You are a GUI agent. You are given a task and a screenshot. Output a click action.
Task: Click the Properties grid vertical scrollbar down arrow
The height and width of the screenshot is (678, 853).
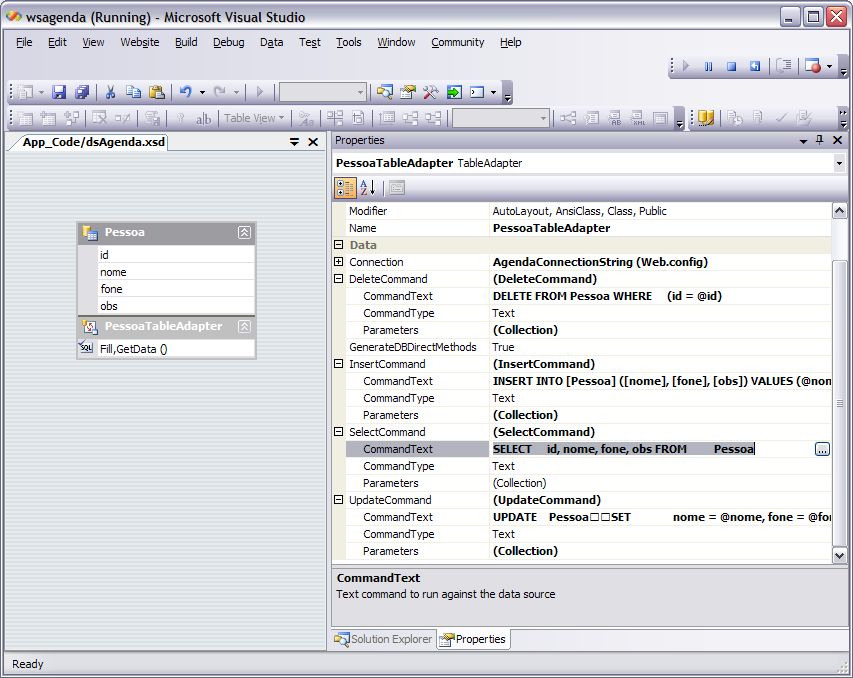pos(839,555)
